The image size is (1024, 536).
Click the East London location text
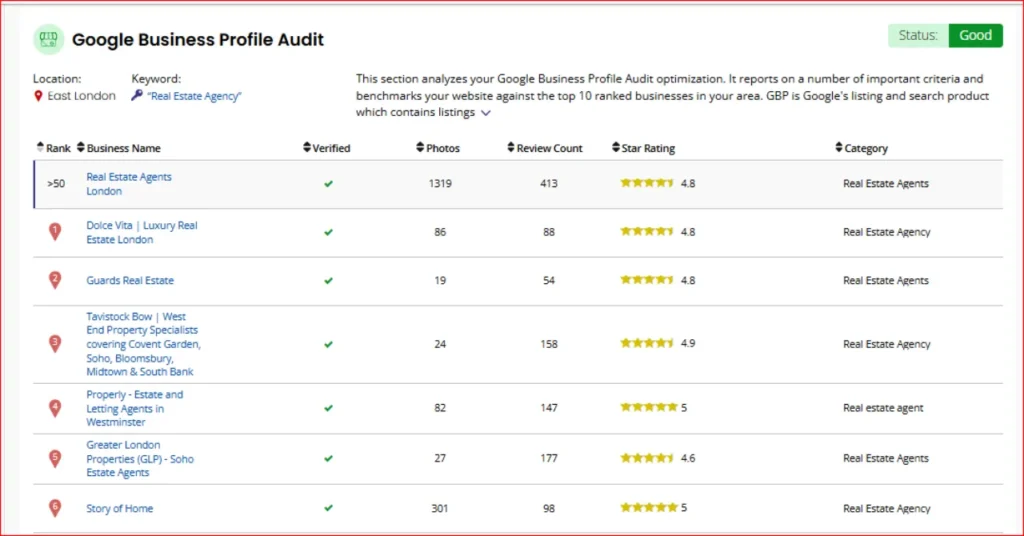pyautogui.click(x=81, y=96)
